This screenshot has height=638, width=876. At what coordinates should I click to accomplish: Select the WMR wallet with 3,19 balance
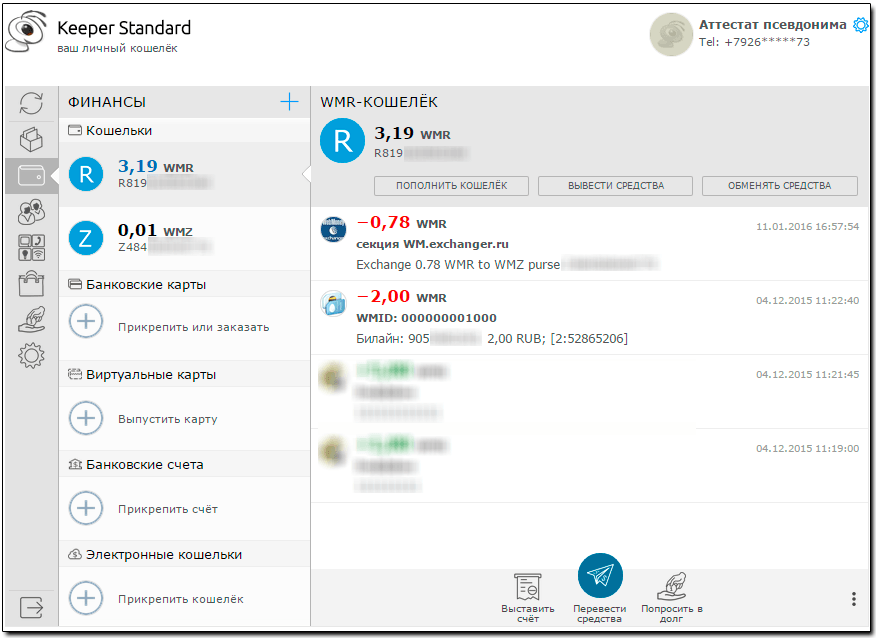[x=184, y=174]
